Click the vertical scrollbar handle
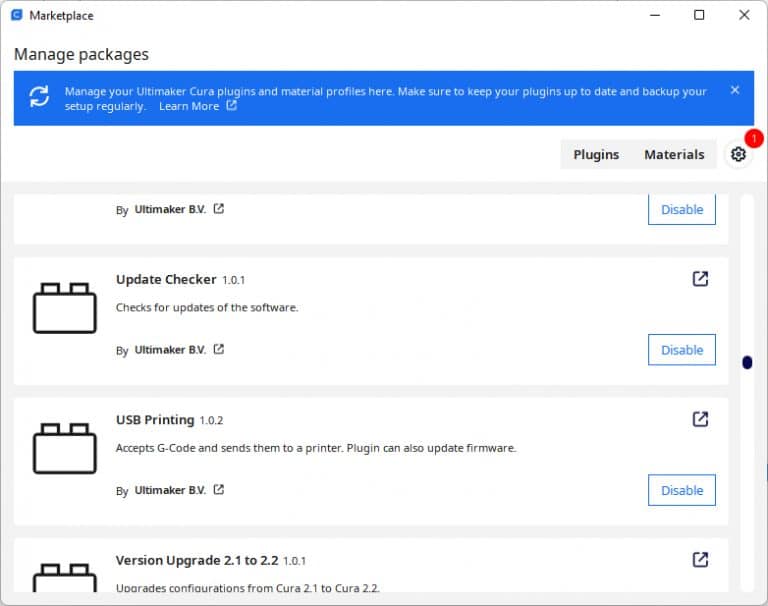This screenshot has height=606, width=768. point(747,363)
